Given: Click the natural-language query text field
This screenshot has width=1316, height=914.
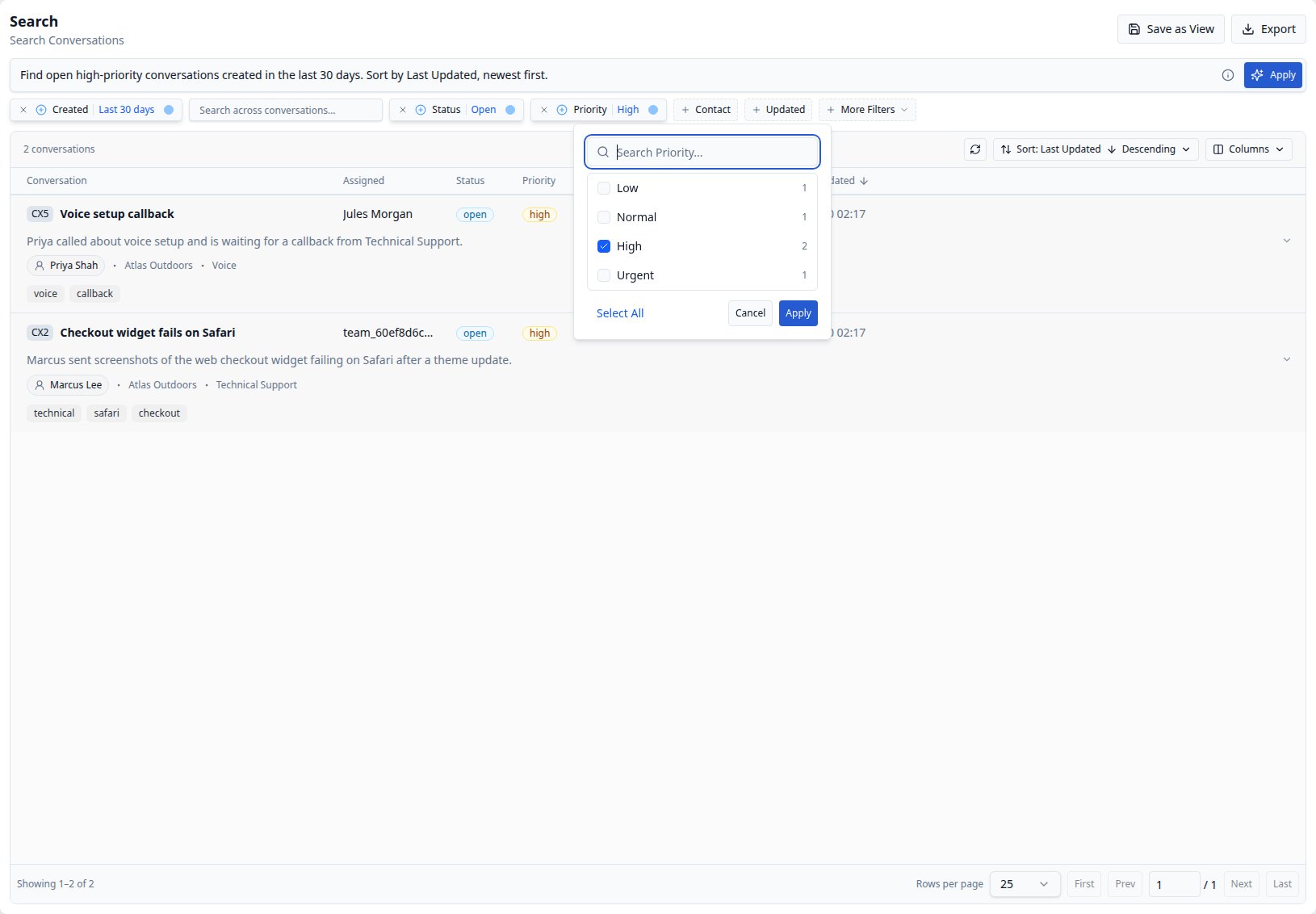Looking at the screenshot, I should pyautogui.click(x=614, y=75).
